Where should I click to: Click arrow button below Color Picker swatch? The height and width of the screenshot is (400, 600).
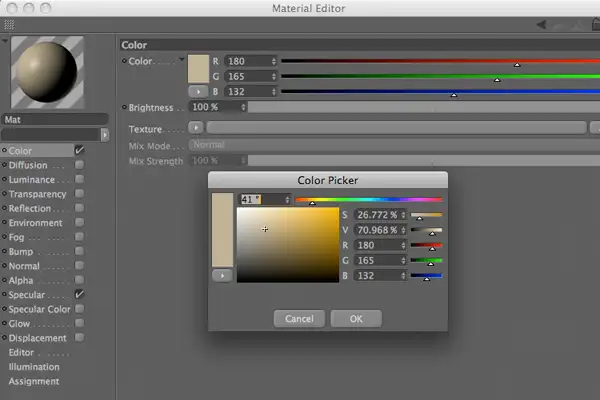[222, 276]
